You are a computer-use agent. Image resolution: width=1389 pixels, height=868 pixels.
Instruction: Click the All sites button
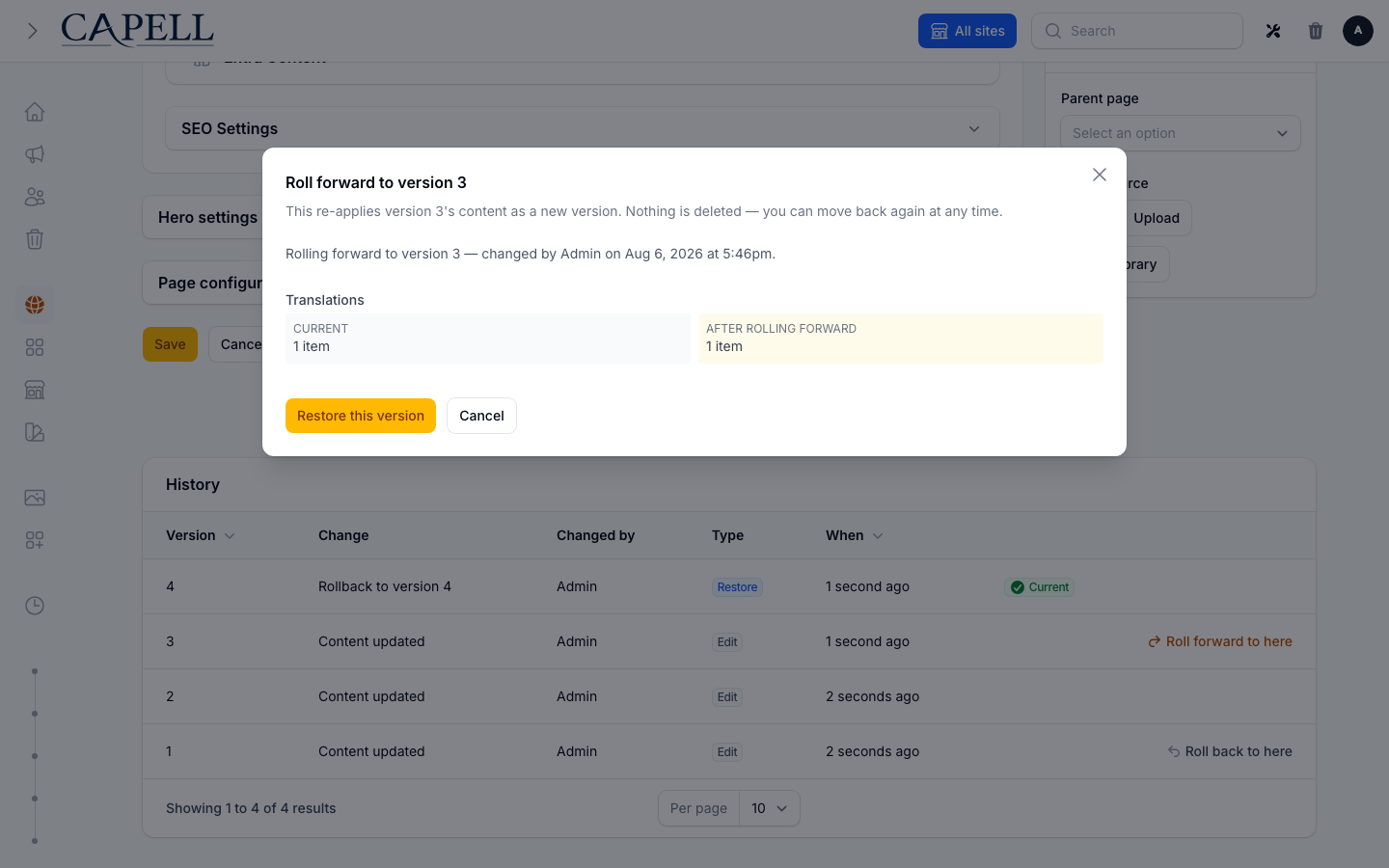tap(967, 31)
